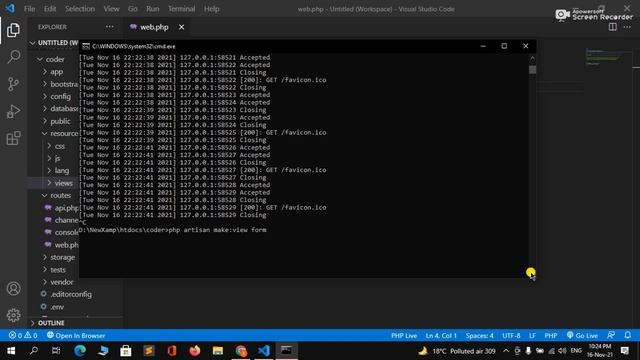This screenshot has height=360, width=640.
Task: Click PHP Live in status bar
Action: (x=404, y=336)
